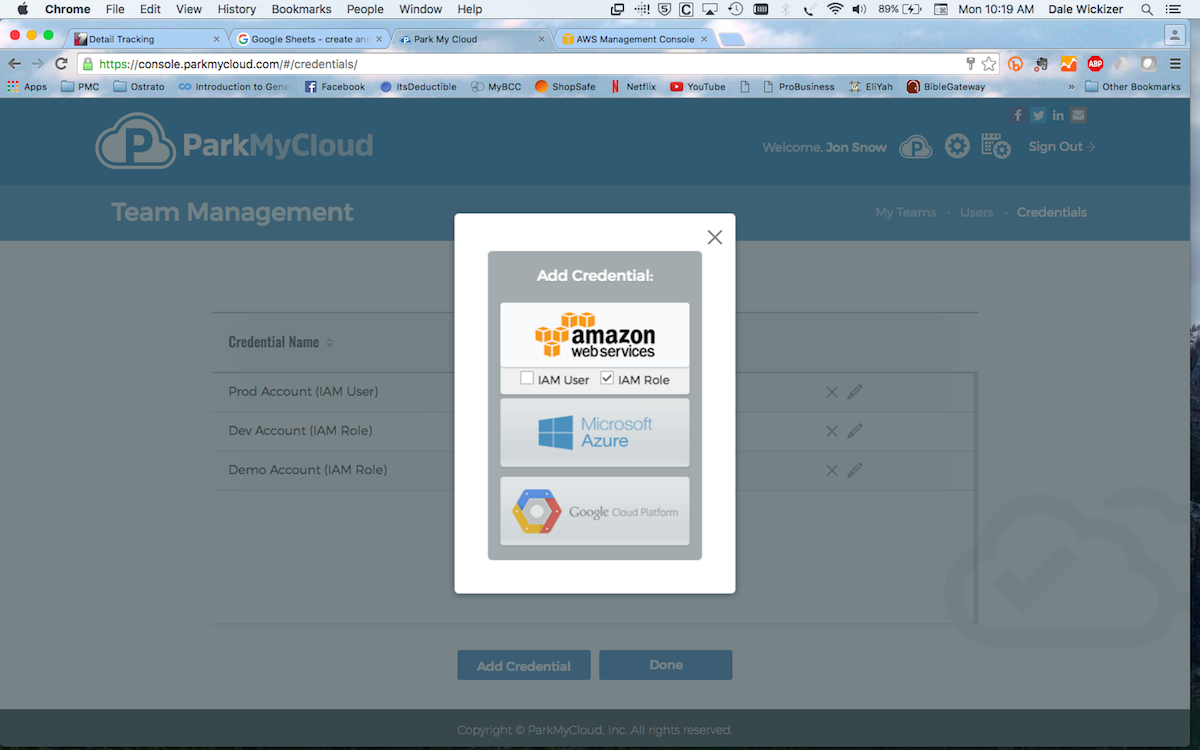Delete the Demo Account (IAM Role) credential

pos(832,470)
